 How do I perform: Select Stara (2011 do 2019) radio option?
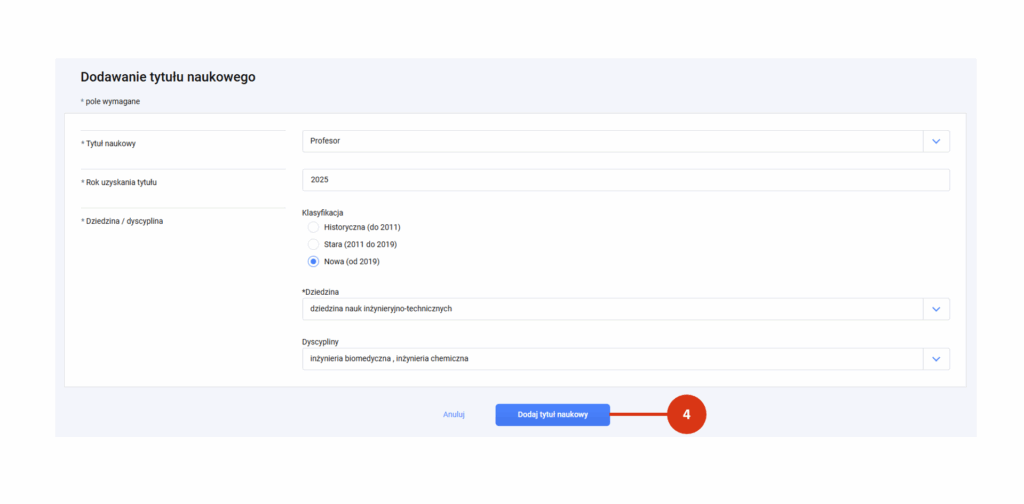click(x=313, y=244)
